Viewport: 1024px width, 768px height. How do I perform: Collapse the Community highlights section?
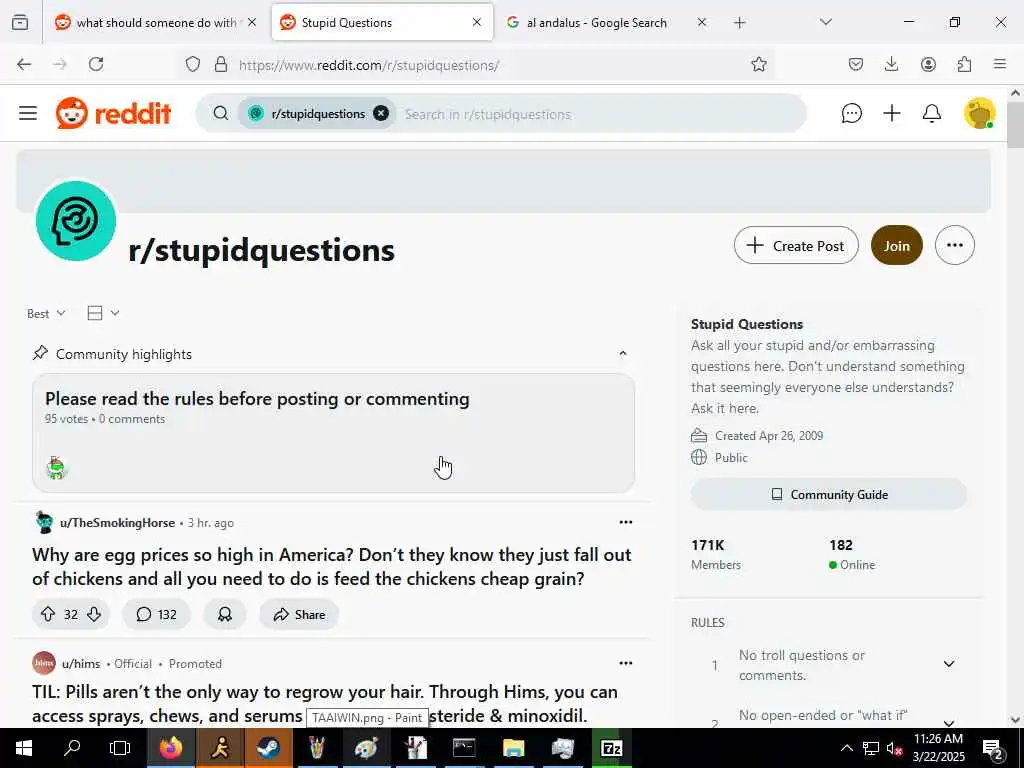tap(623, 353)
